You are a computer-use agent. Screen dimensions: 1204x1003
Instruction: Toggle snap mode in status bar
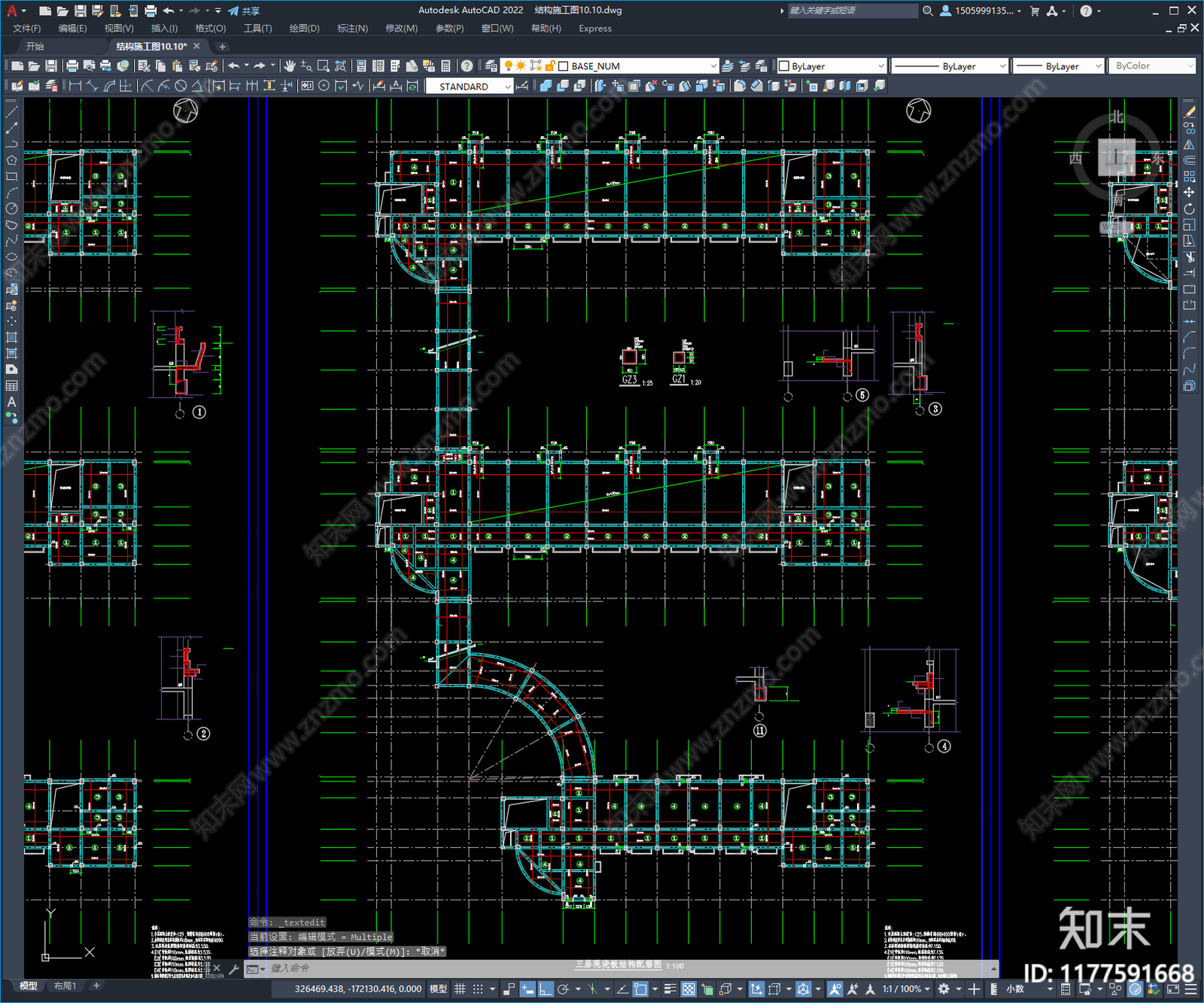(478, 989)
